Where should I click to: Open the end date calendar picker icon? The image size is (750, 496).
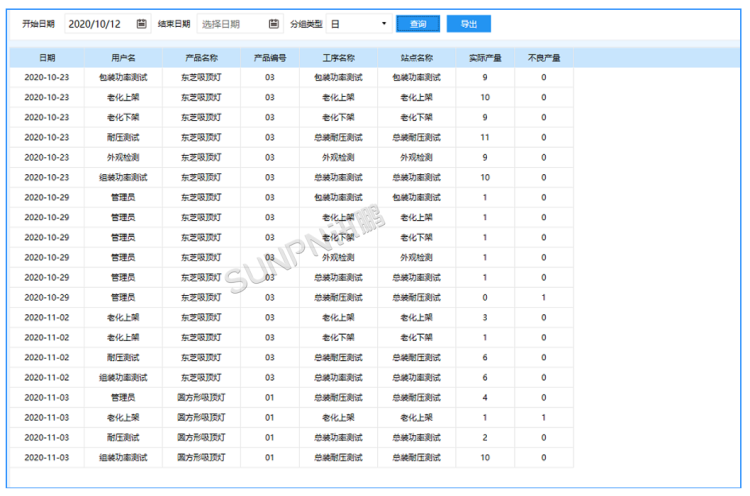[x=274, y=23]
